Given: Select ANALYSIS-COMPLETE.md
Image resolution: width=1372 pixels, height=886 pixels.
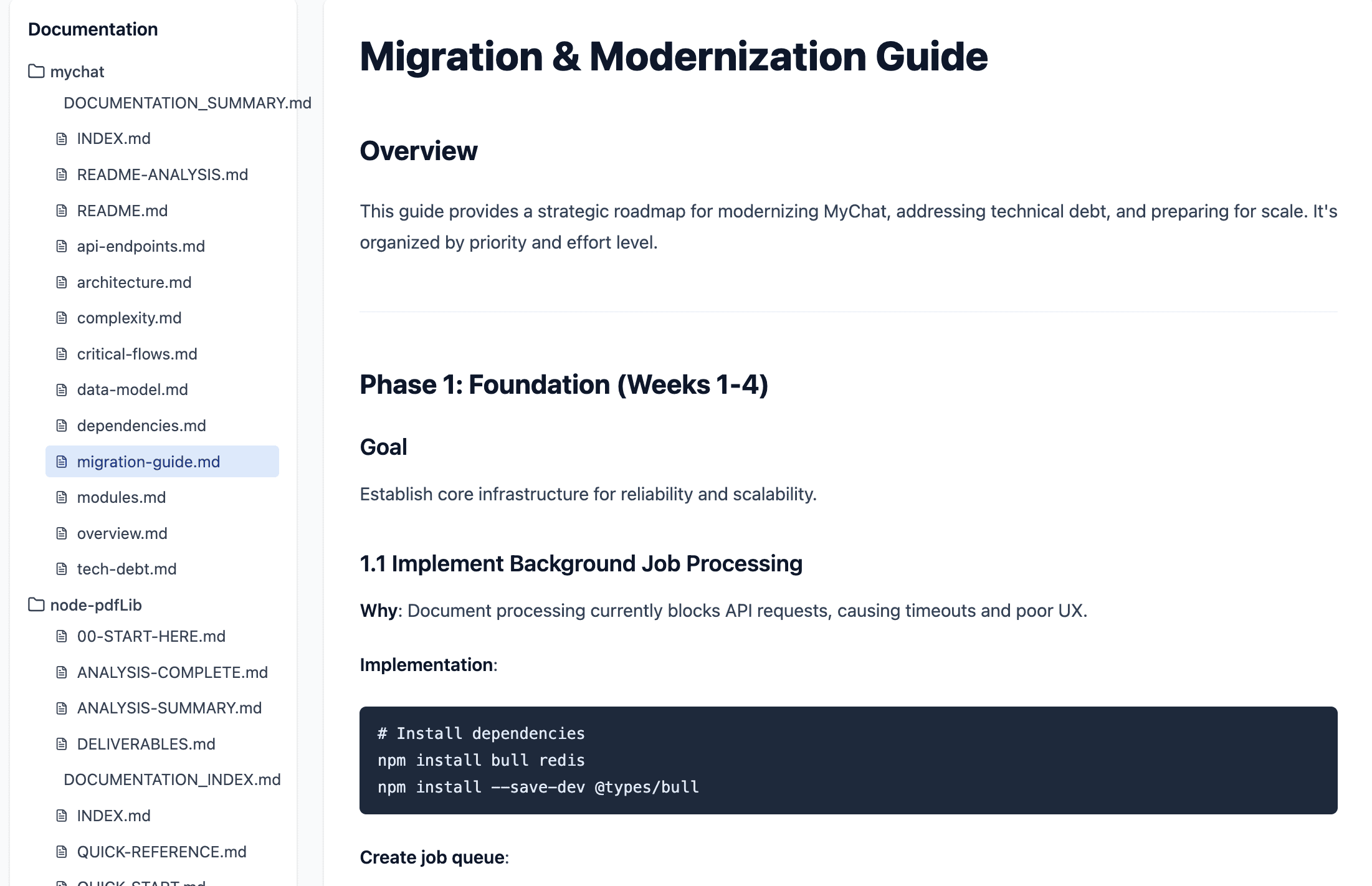Looking at the screenshot, I should 162,672.
